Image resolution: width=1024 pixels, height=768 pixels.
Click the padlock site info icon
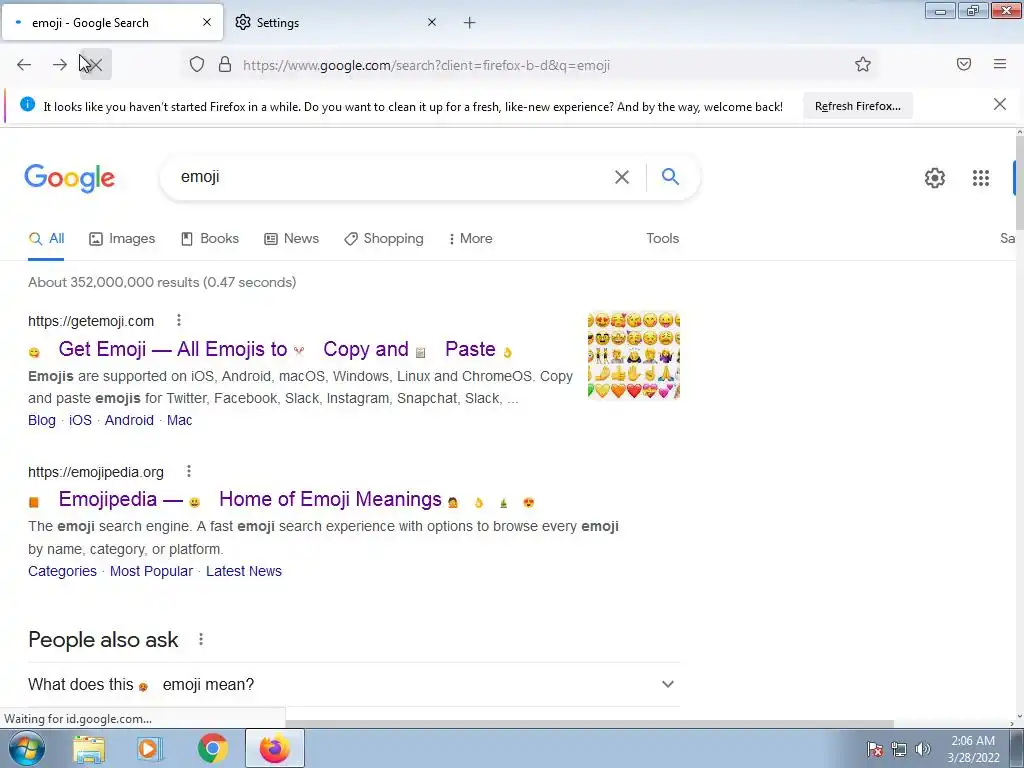pos(225,64)
